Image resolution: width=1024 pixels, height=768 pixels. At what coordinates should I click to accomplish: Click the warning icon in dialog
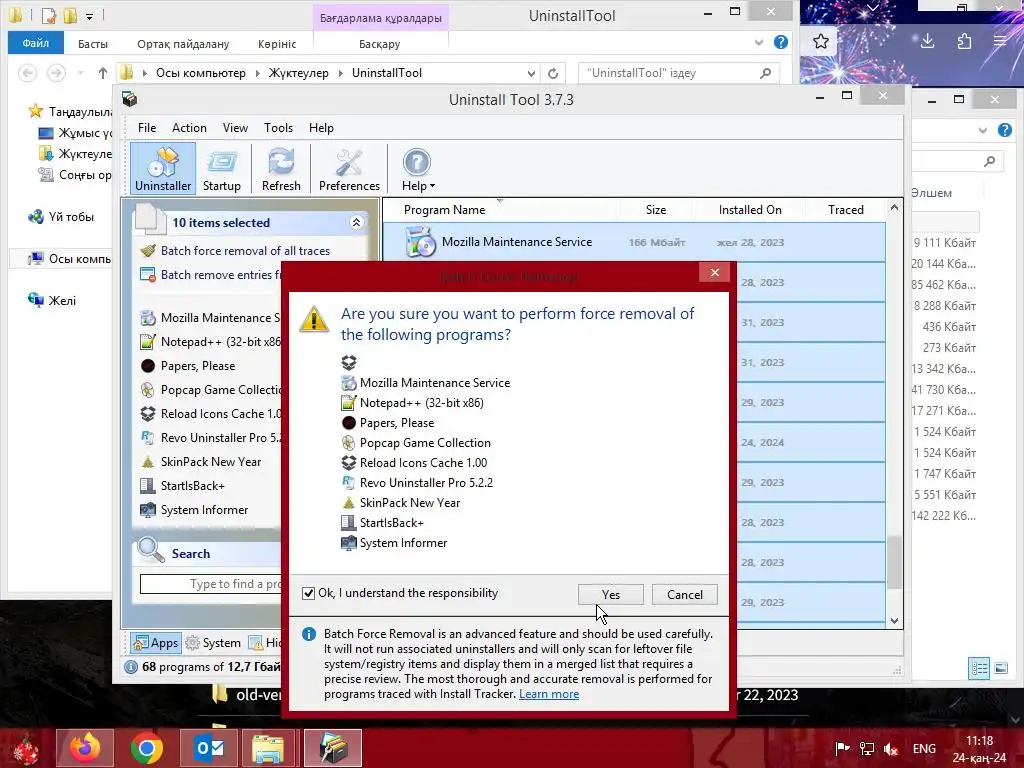[313, 319]
